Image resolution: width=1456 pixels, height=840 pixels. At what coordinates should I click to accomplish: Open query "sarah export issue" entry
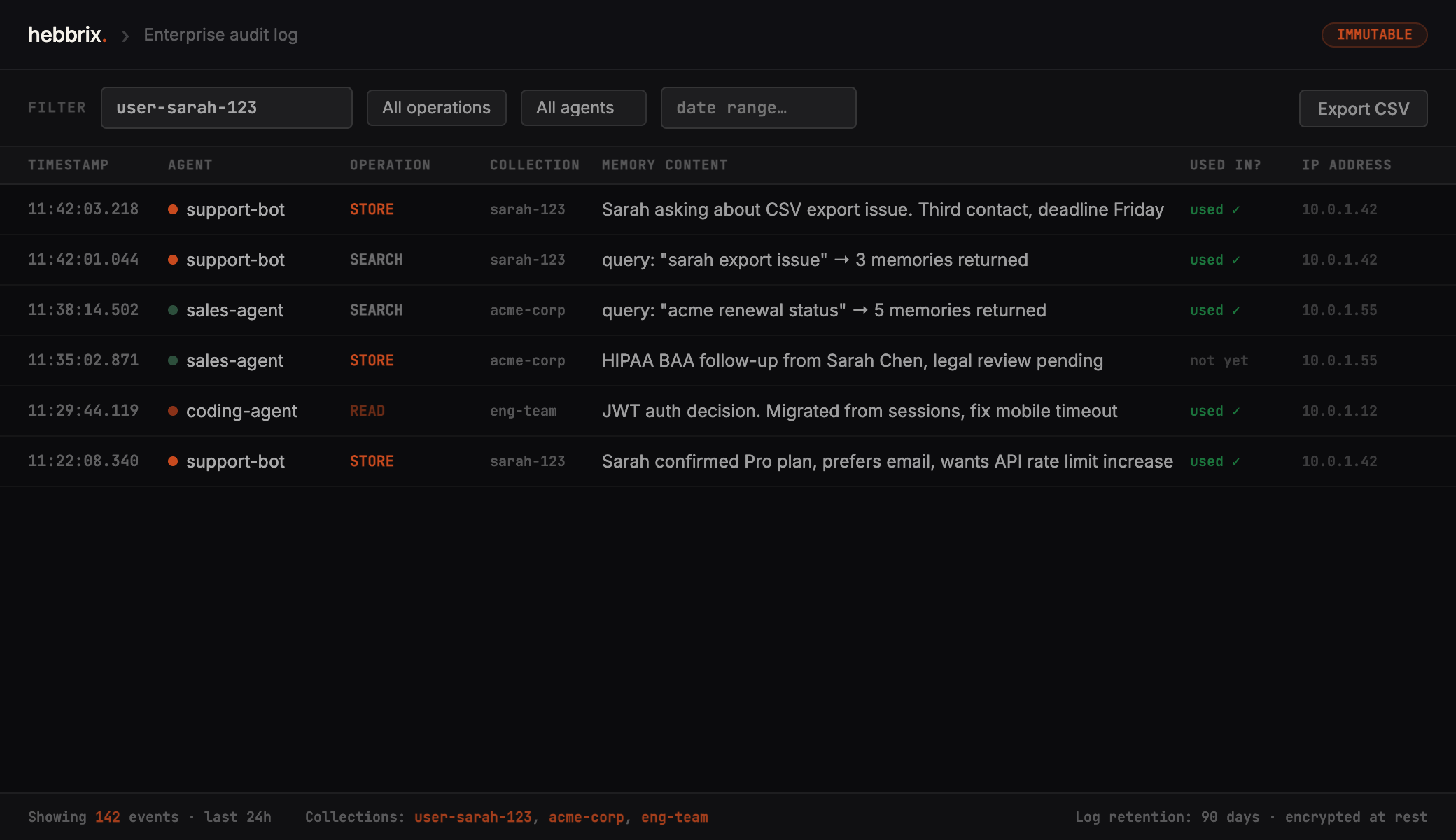click(815, 260)
